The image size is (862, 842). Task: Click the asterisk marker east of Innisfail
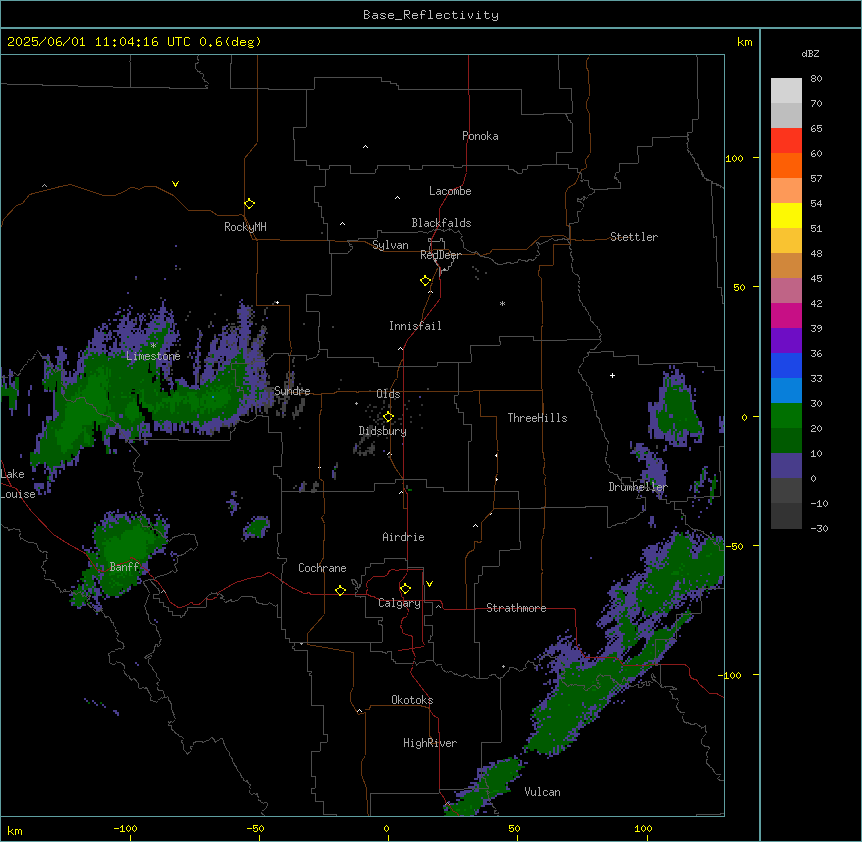502,303
